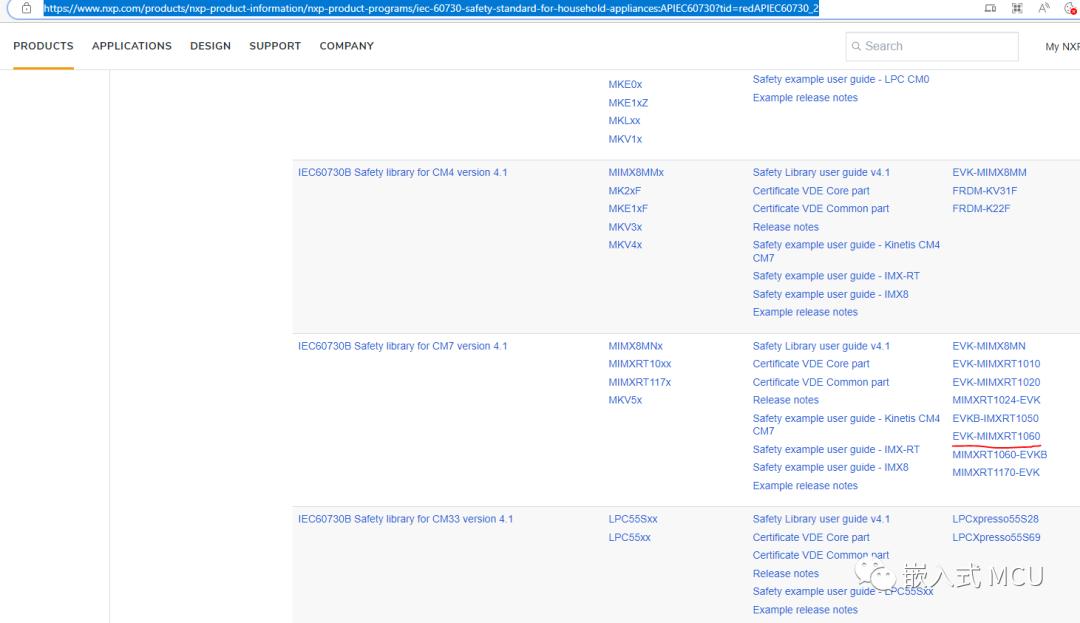This screenshot has width=1080, height=623.
Task: Open IMX8 safety example guide in CM4 row
Action: point(830,294)
